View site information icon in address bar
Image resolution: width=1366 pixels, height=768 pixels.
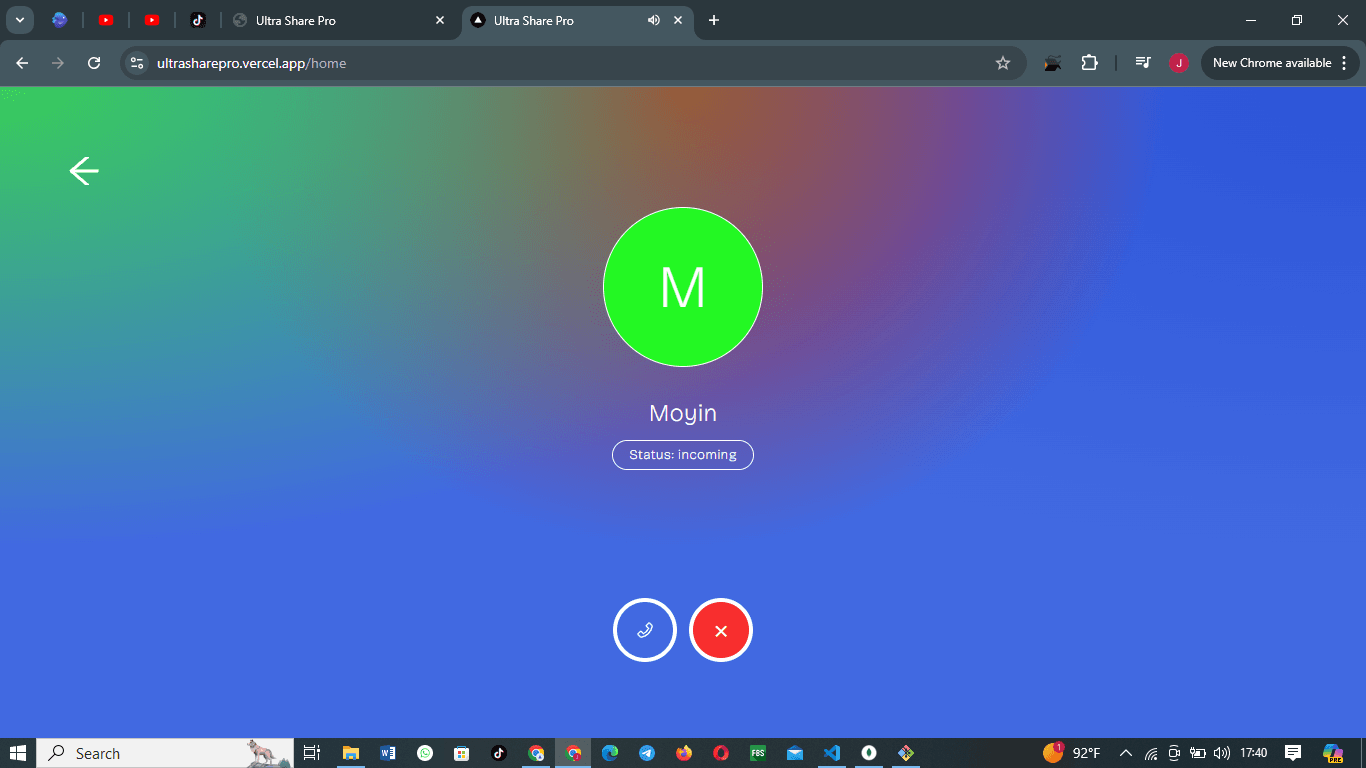(x=138, y=63)
